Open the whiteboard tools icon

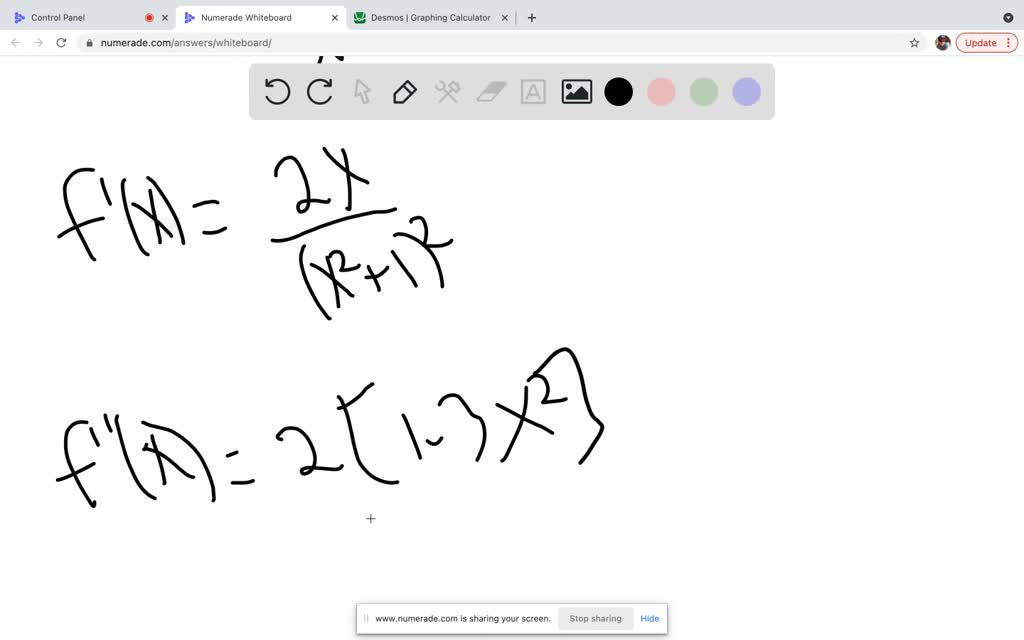pos(446,91)
